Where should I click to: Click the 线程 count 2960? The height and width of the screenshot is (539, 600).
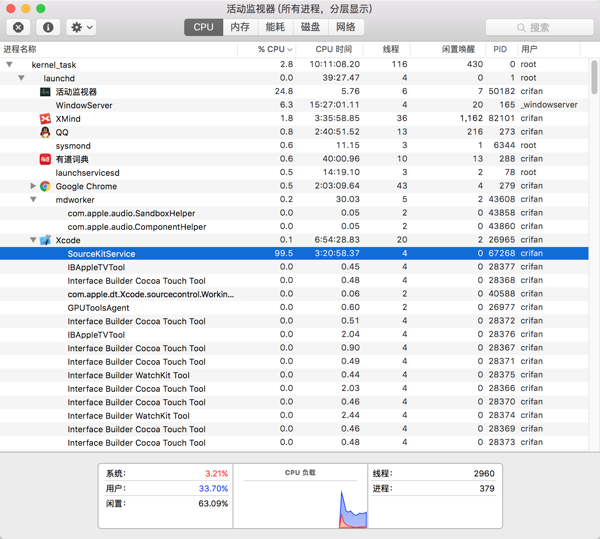pos(484,474)
